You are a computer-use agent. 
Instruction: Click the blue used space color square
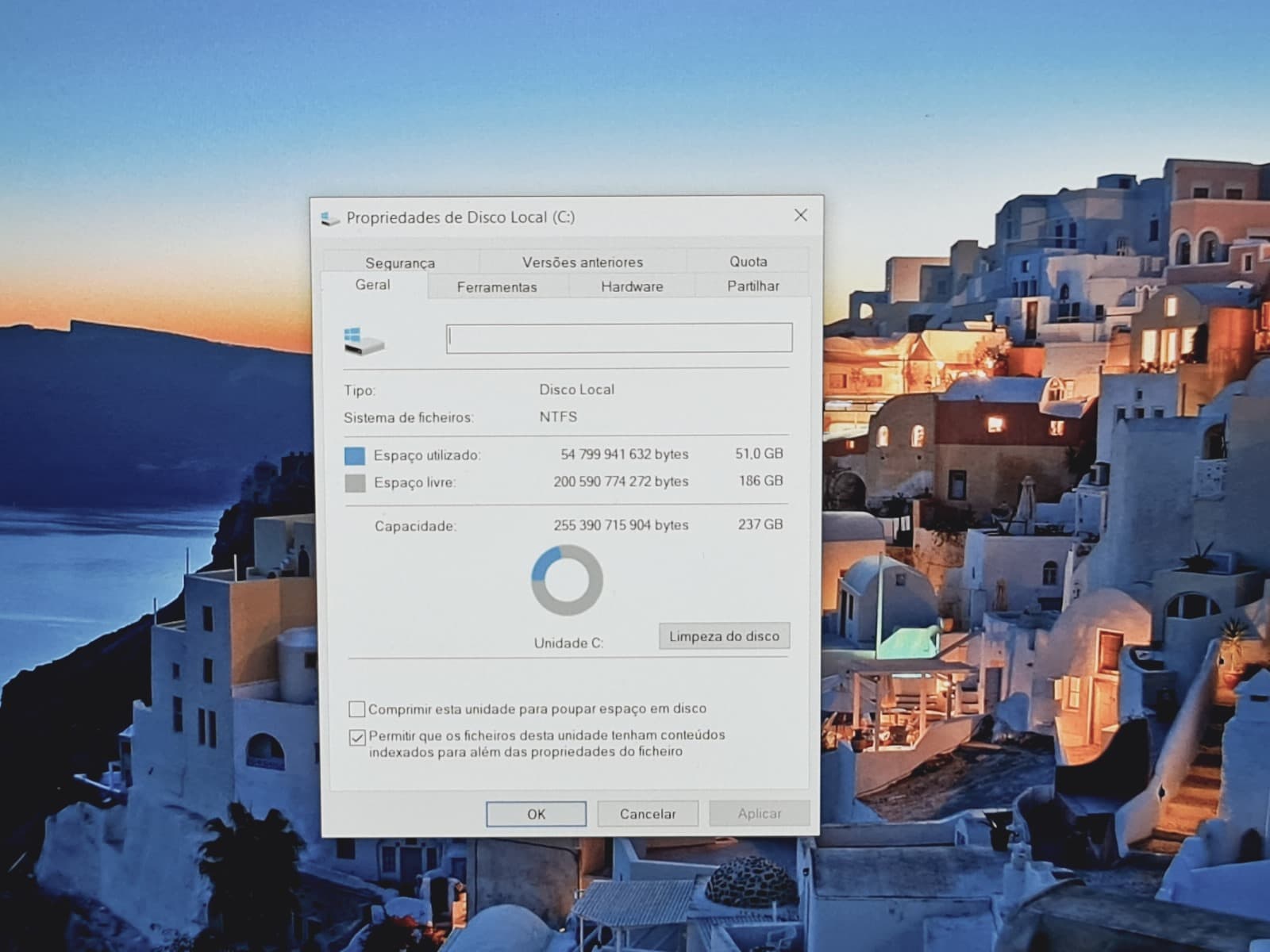355,455
